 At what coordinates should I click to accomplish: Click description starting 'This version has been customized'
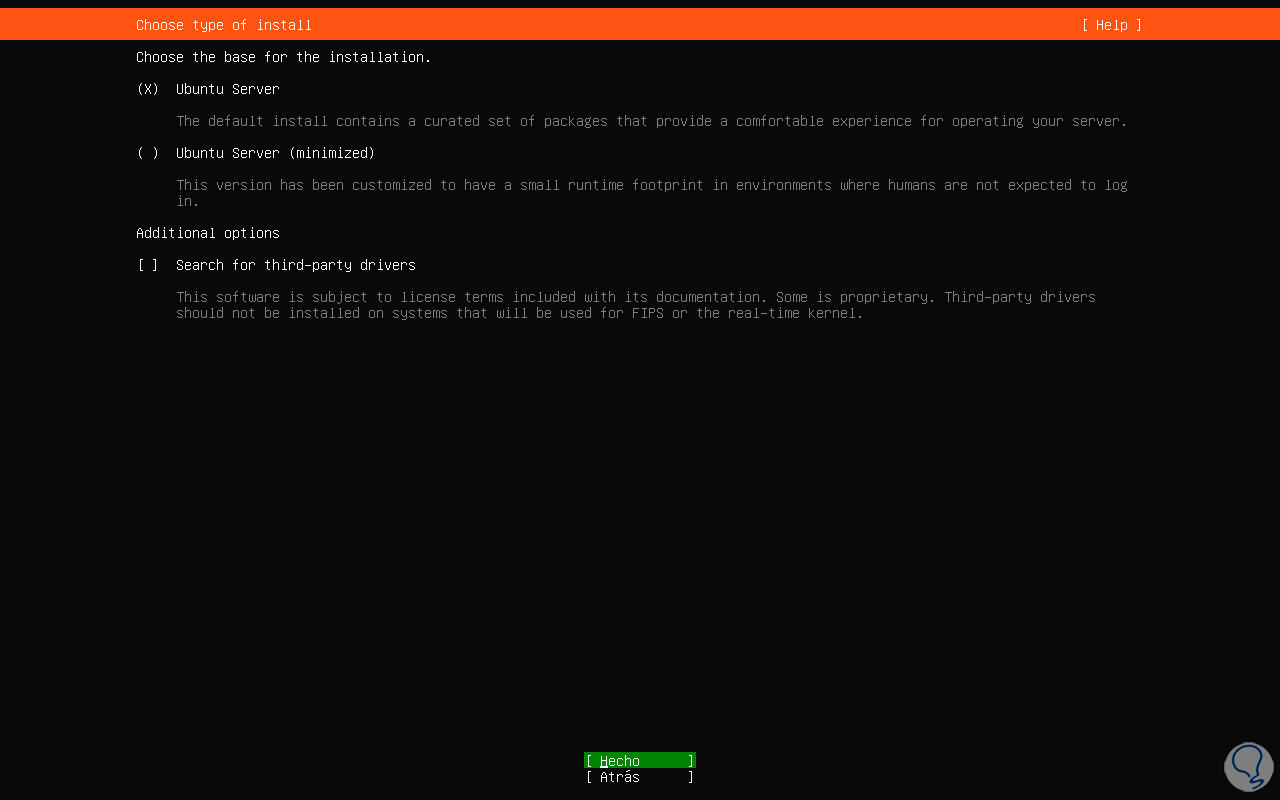point(652,193)
